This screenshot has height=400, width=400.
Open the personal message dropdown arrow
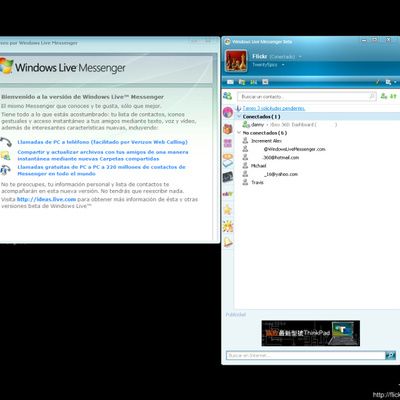pos(283,65)
